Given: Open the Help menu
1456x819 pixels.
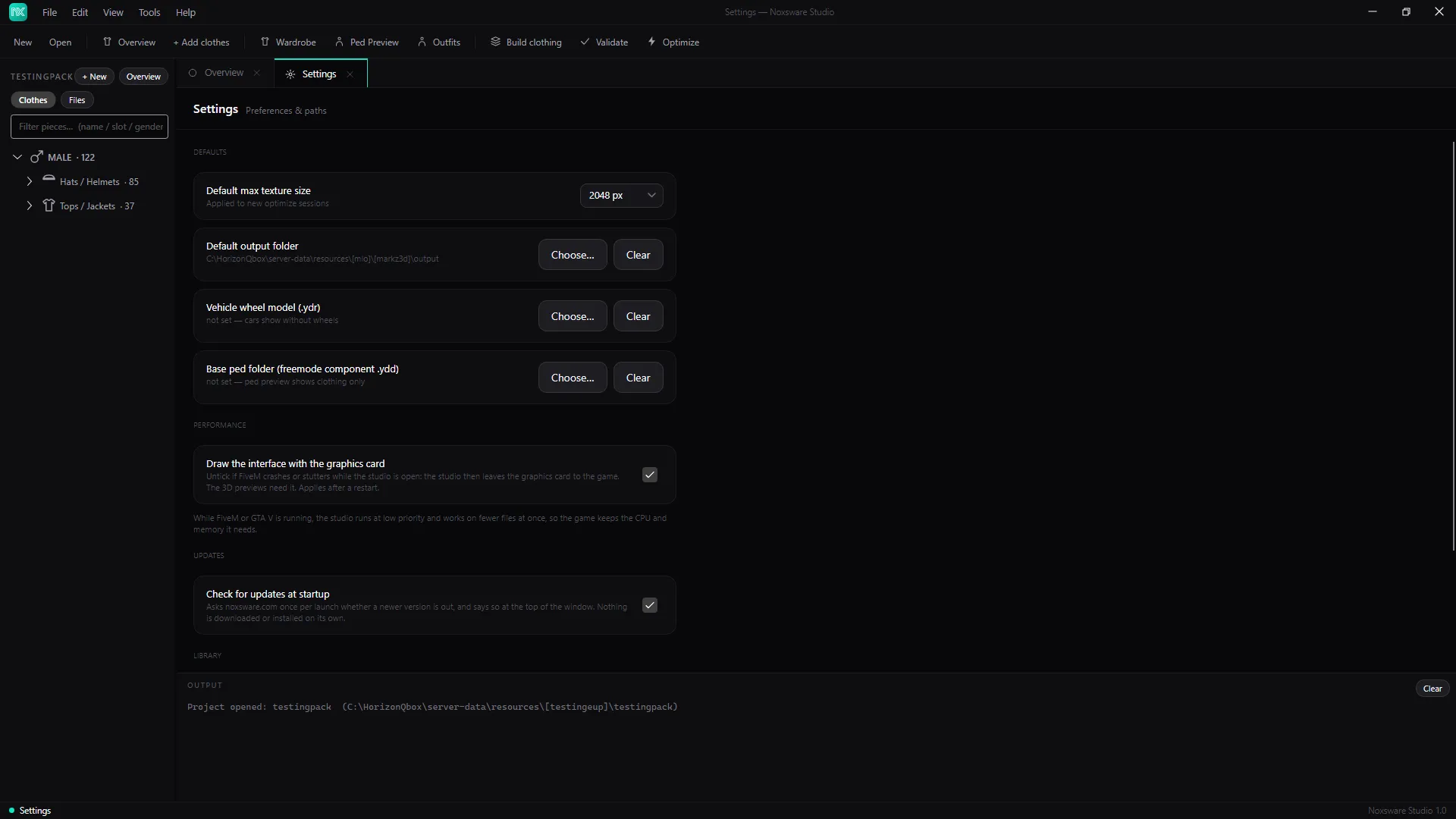Looking at the screenshot, I should point(186,12).
